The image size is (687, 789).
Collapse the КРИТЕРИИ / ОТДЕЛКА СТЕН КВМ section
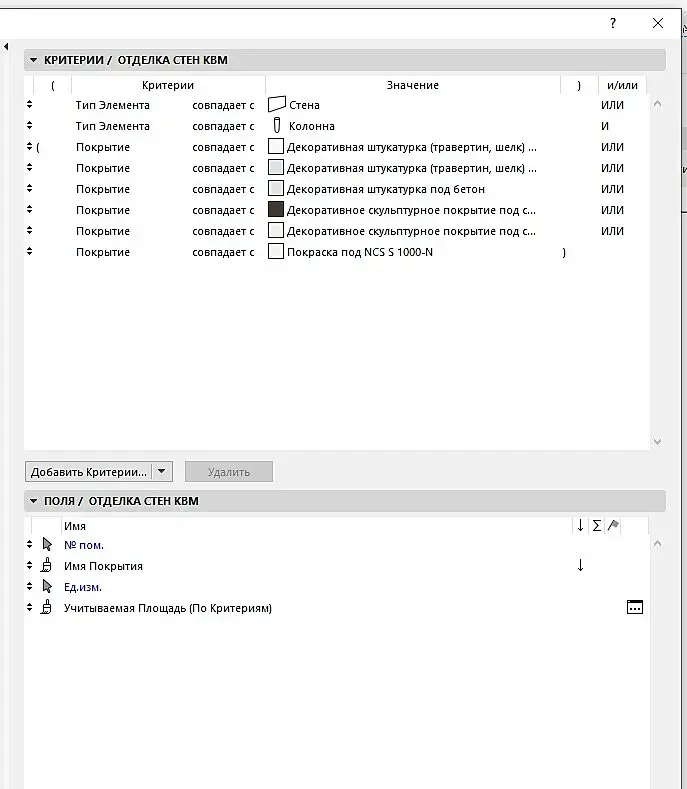(x=34, y=60)
